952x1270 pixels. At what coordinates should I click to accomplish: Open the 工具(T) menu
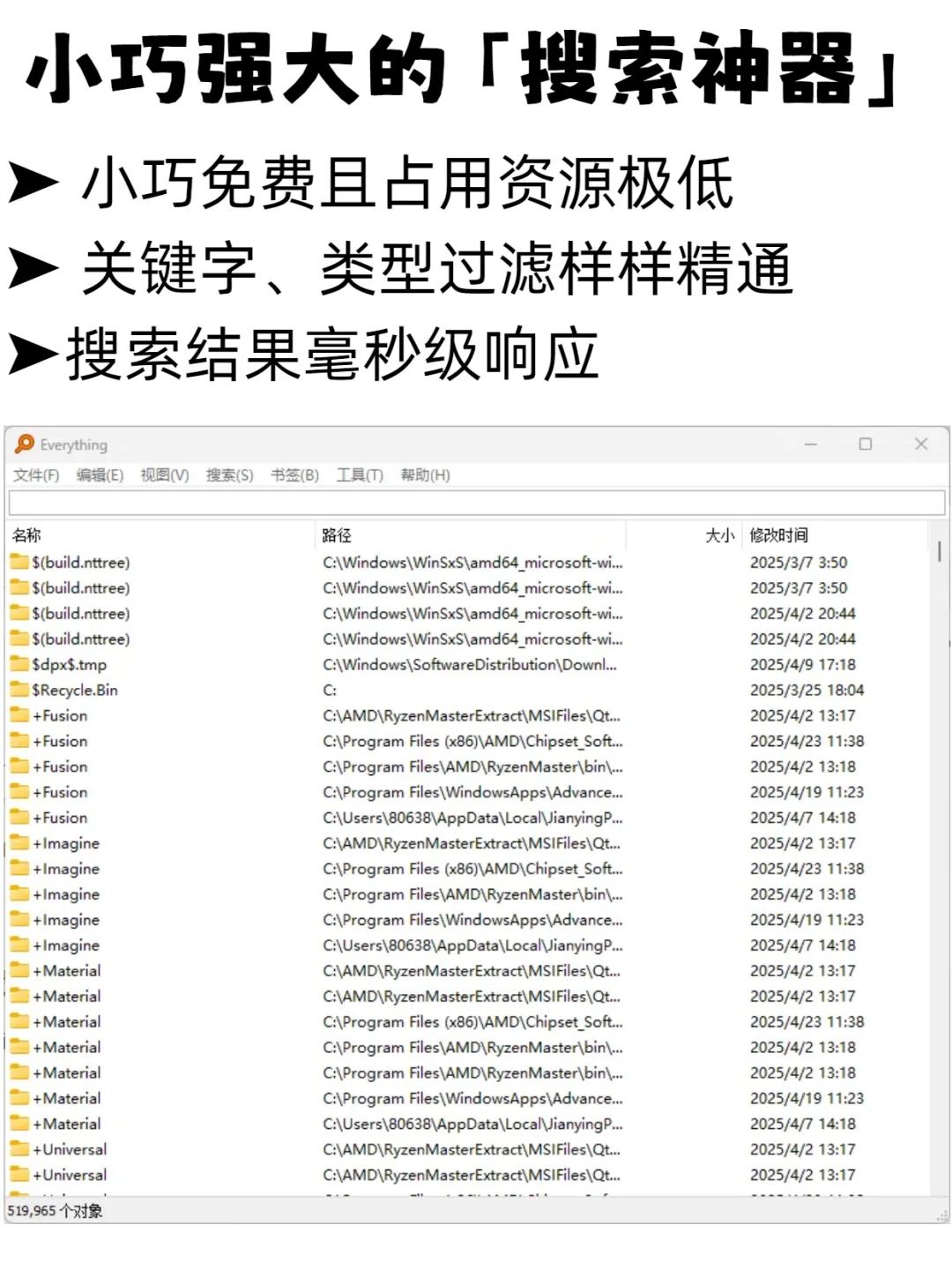[360, 474]
